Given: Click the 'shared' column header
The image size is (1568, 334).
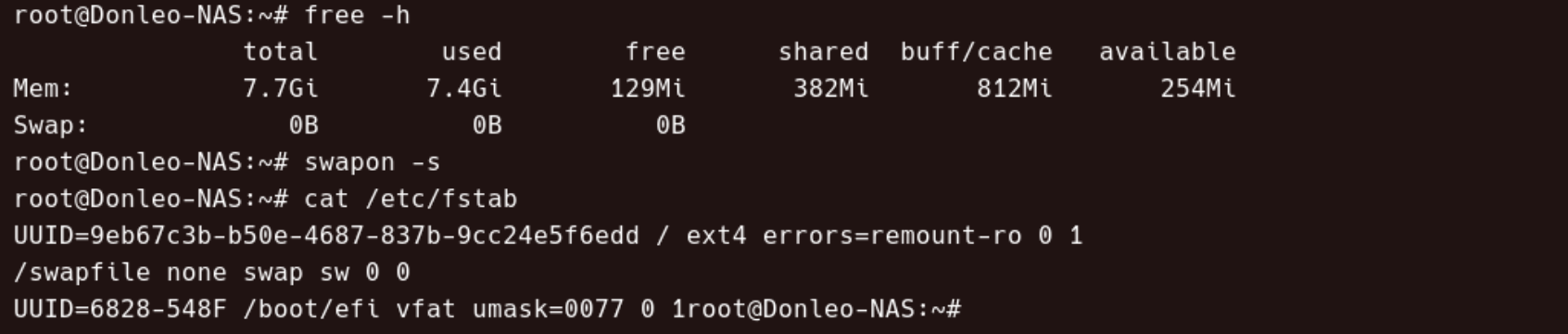Looking at the screenshot, I should [823, 52].
